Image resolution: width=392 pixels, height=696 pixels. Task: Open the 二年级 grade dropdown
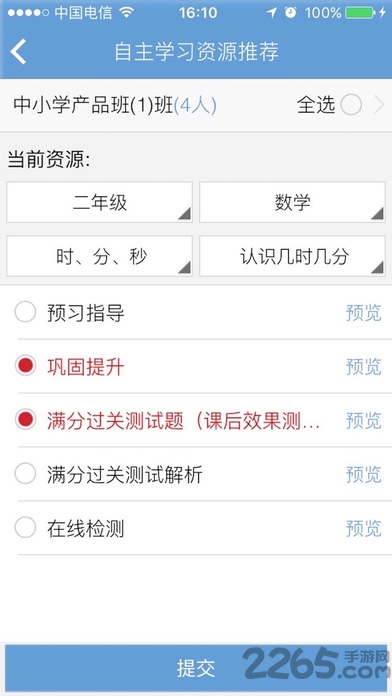point(99,202)
